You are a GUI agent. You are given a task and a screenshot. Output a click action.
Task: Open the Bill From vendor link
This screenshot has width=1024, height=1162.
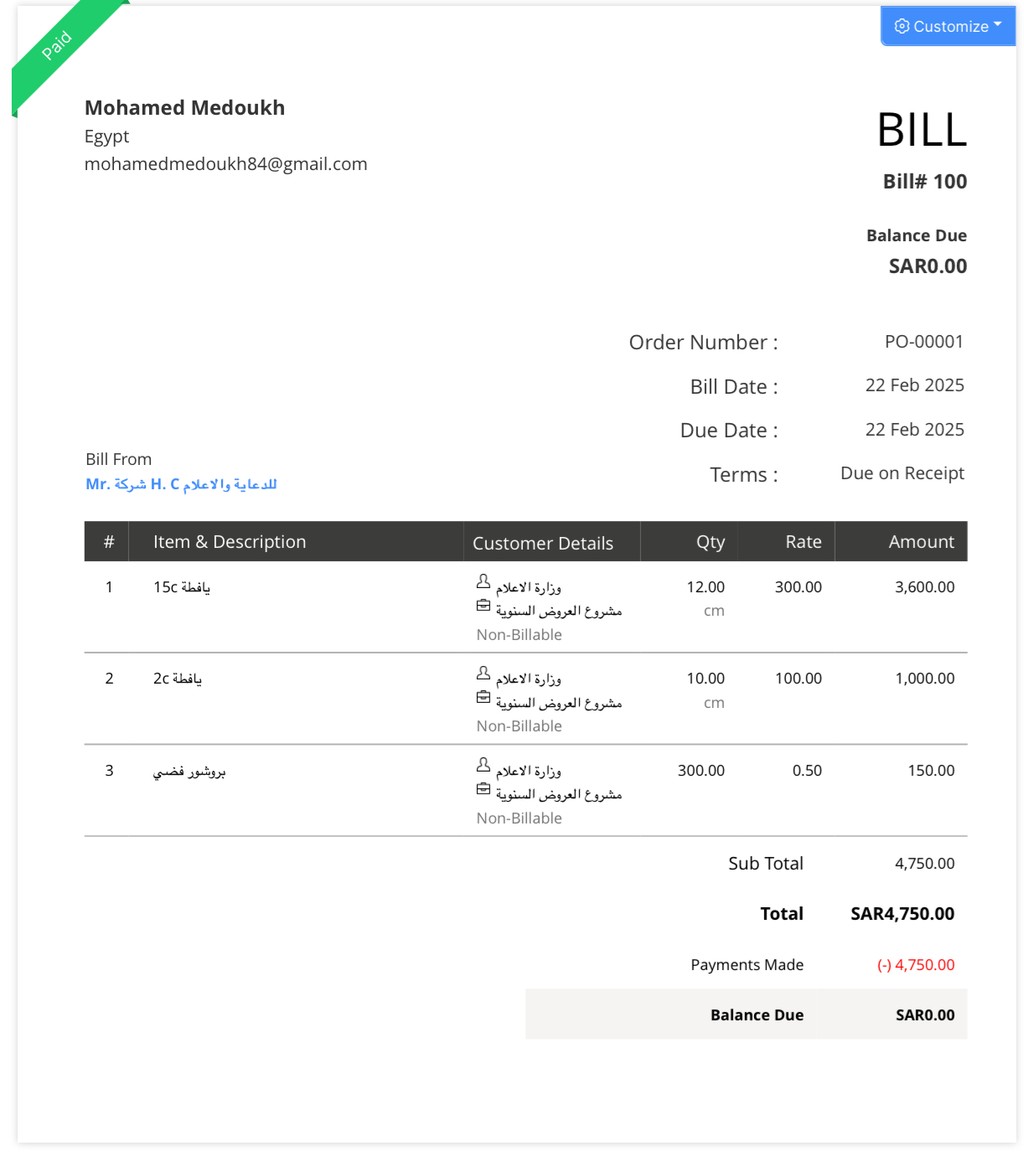pos(181,485)
